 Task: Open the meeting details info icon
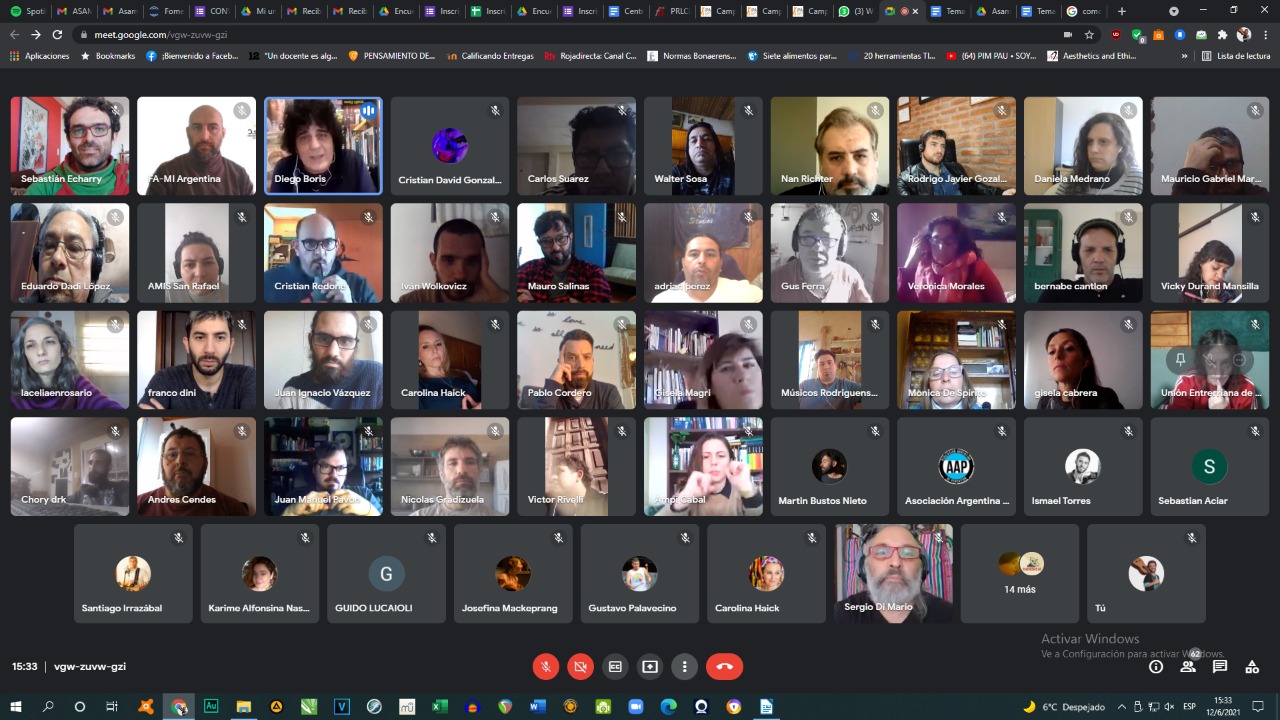(1156, 667)
